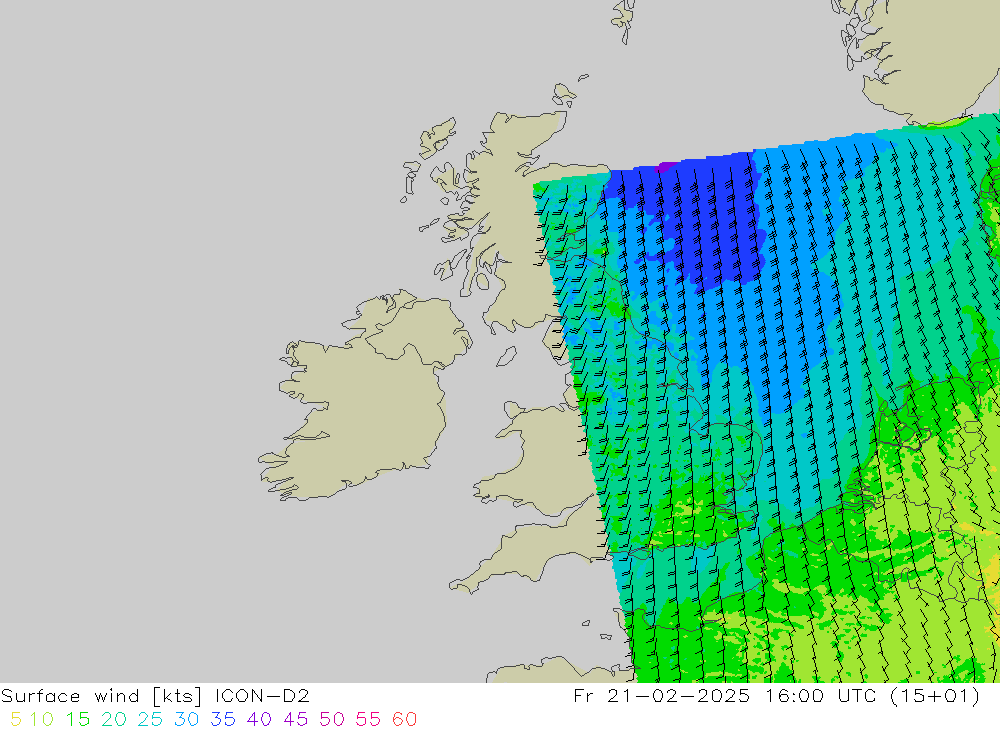Click the 55 kts legend value
Screen dimensions: 1000x733
tap(369, 719)
